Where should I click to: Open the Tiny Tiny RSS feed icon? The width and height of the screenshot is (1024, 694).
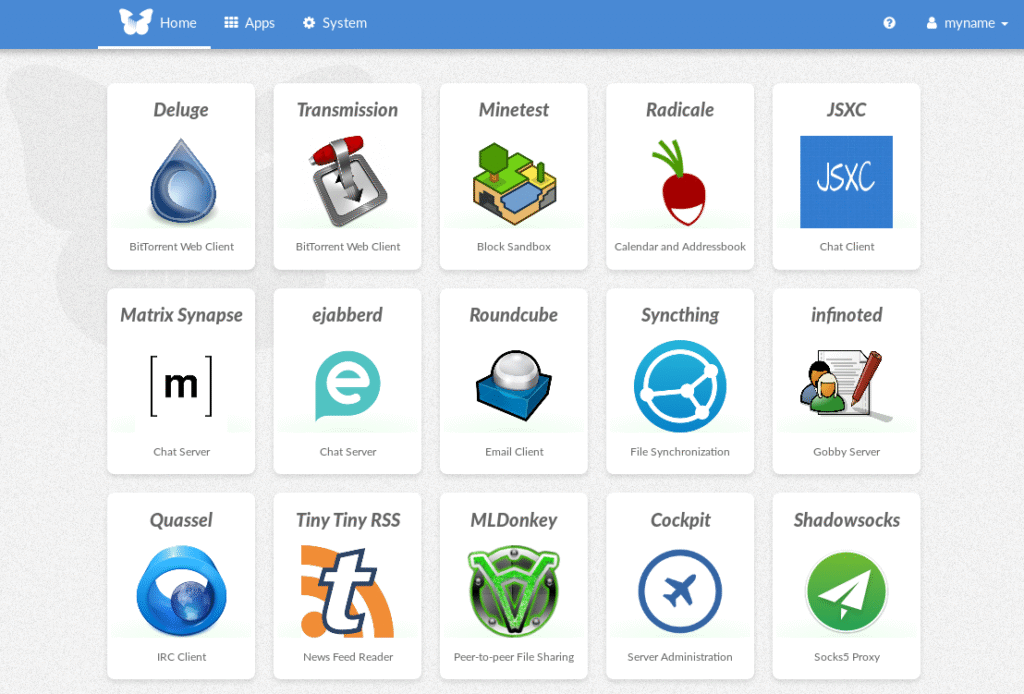347,591
